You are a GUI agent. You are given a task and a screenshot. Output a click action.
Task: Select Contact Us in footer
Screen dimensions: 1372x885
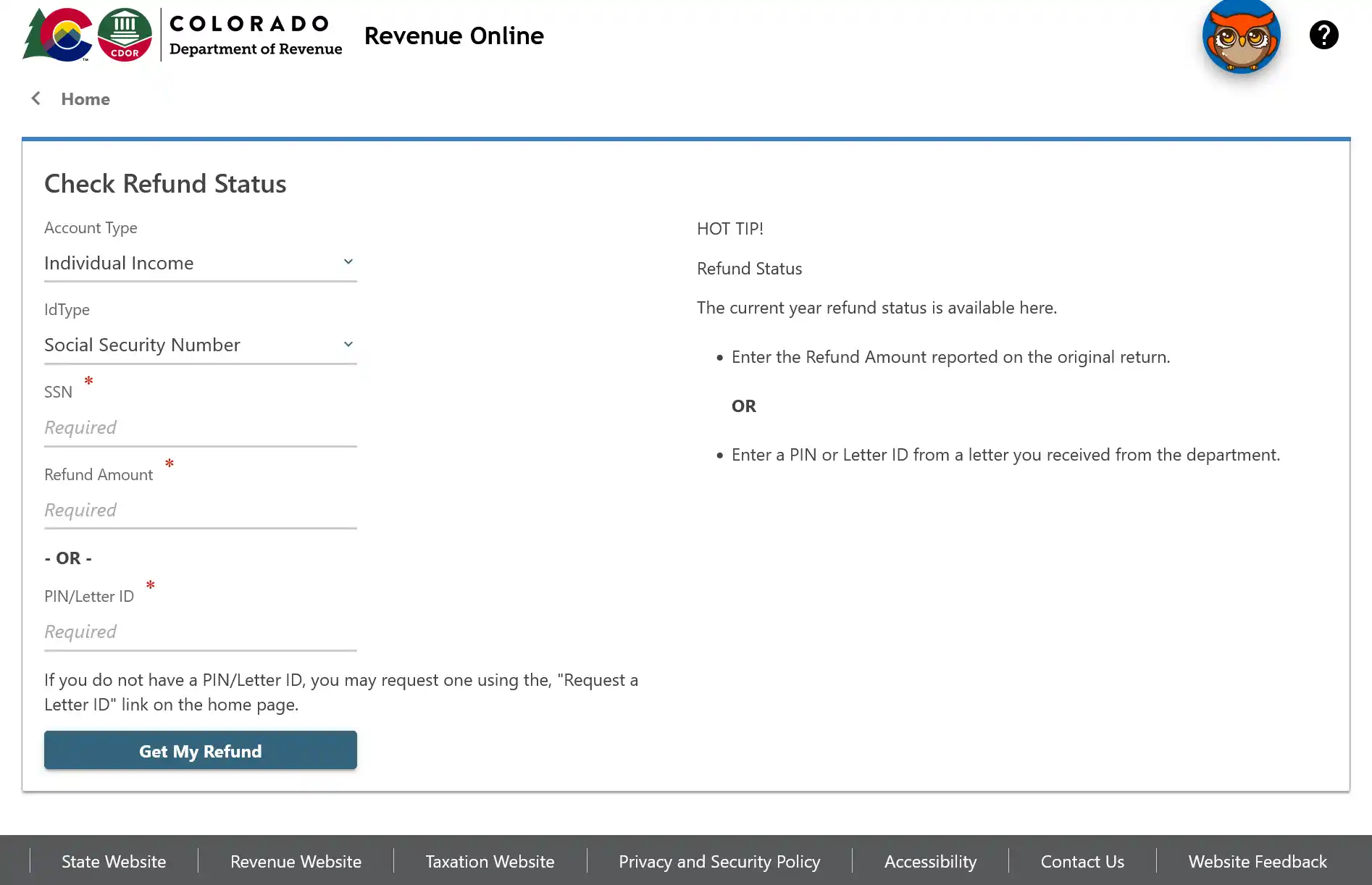(1082, 861)
